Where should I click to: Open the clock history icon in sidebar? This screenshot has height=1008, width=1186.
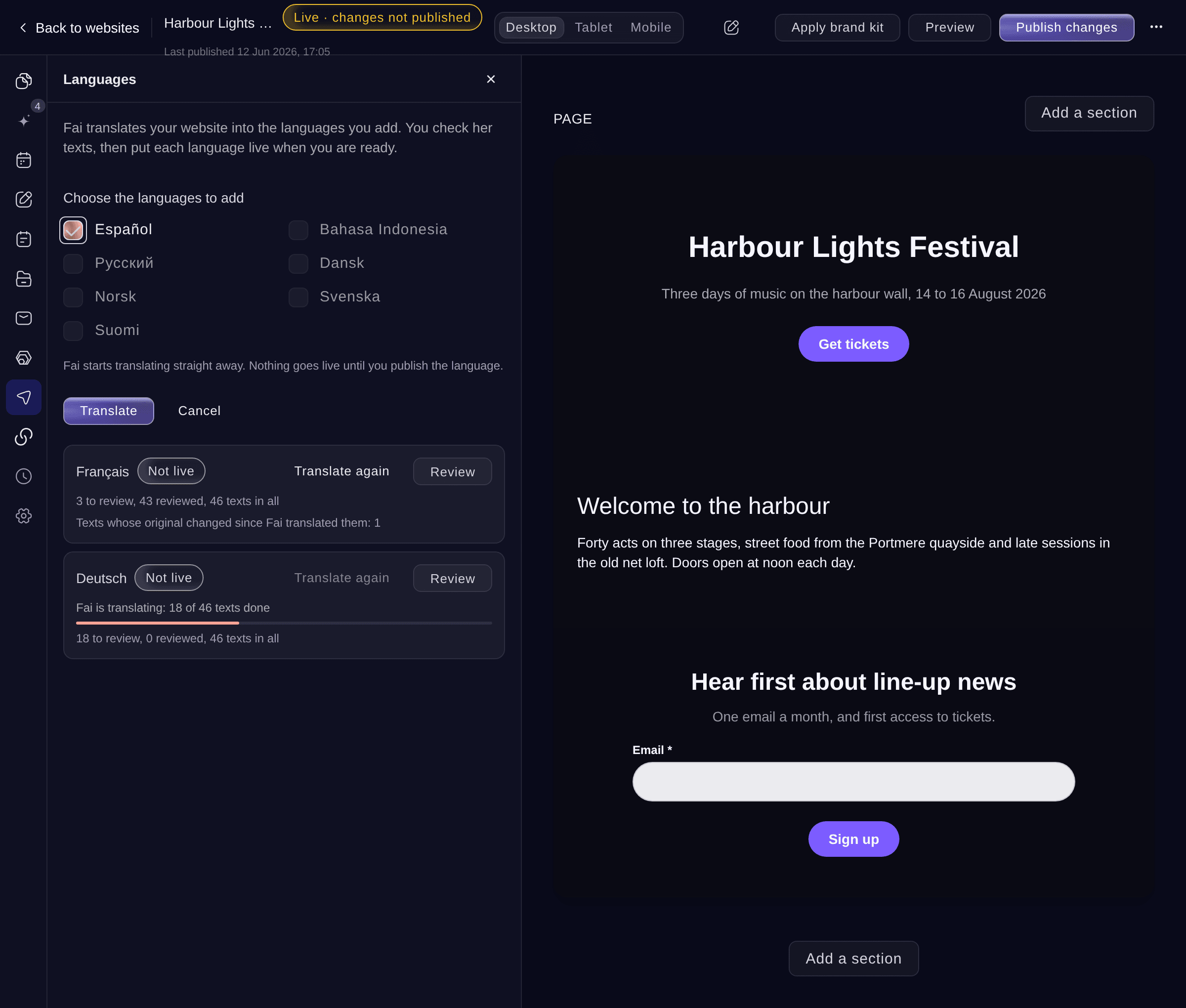[x=23, y=476]
